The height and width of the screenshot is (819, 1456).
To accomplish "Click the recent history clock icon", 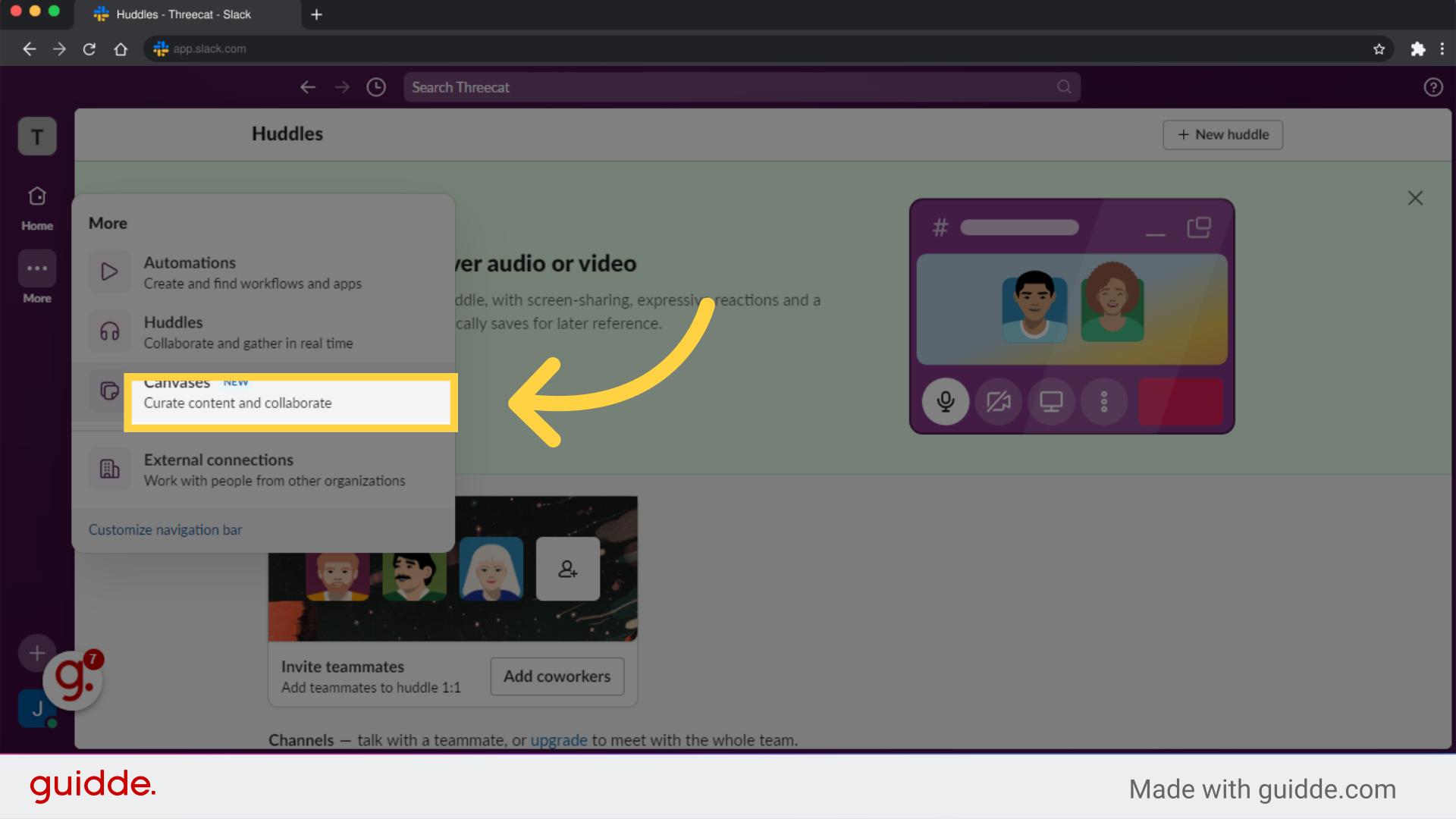I will point(375,86).
